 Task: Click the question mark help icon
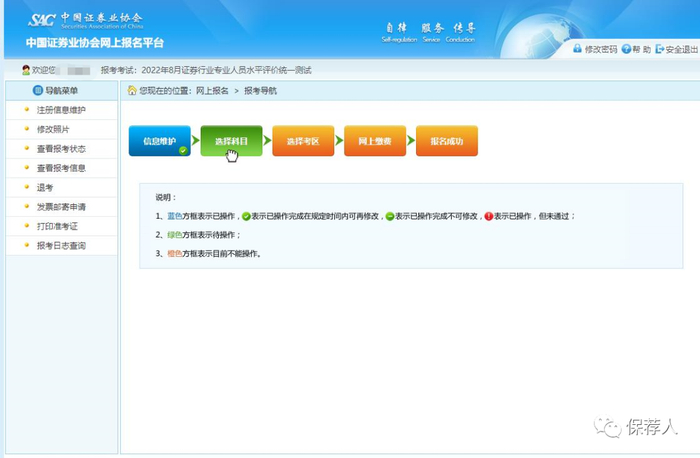626,49
